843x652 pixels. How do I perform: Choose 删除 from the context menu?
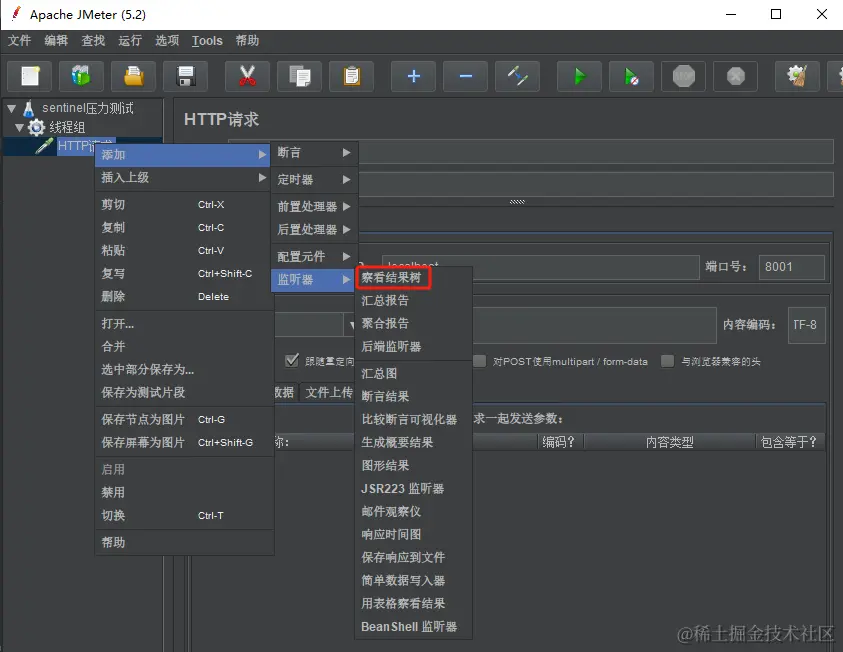point(183,297)
